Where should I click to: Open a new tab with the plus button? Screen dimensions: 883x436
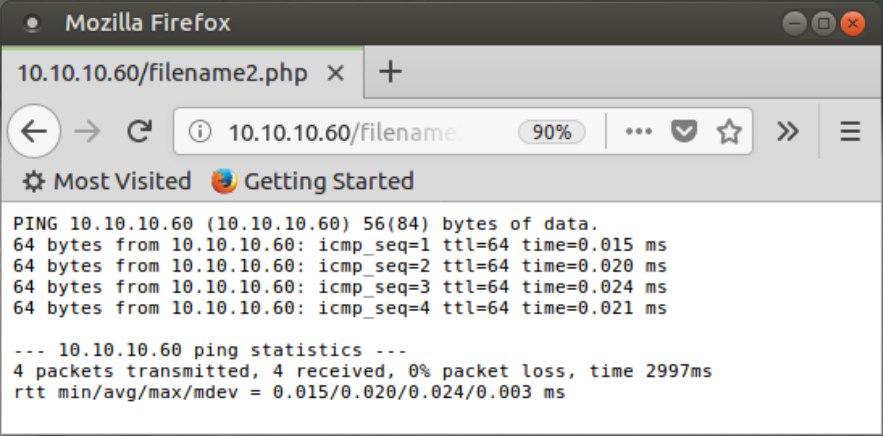pos(390,72)
